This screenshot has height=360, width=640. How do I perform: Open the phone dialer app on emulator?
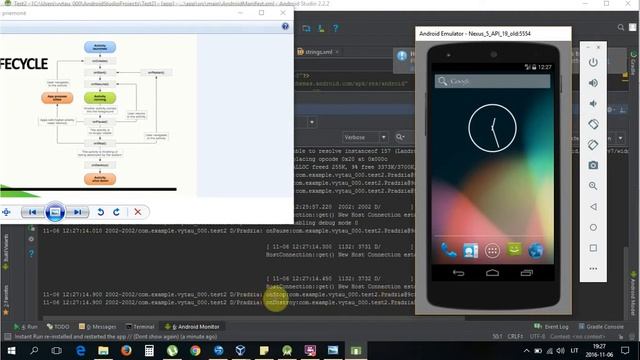(449, 250)
